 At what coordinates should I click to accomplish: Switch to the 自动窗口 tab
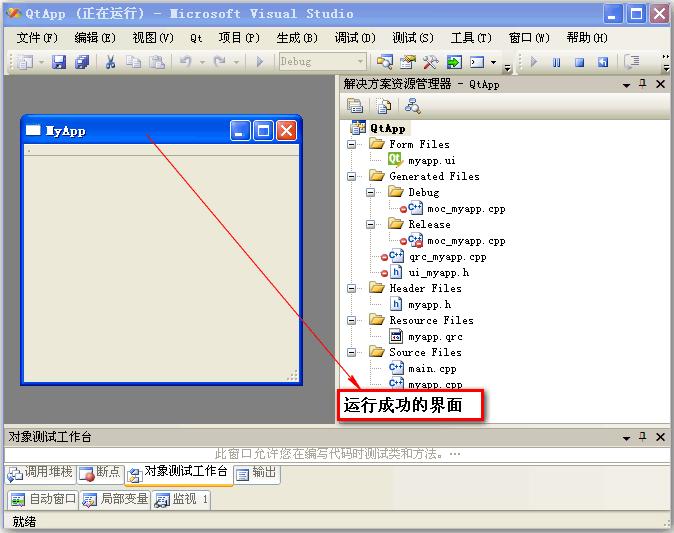pos(43,499)
